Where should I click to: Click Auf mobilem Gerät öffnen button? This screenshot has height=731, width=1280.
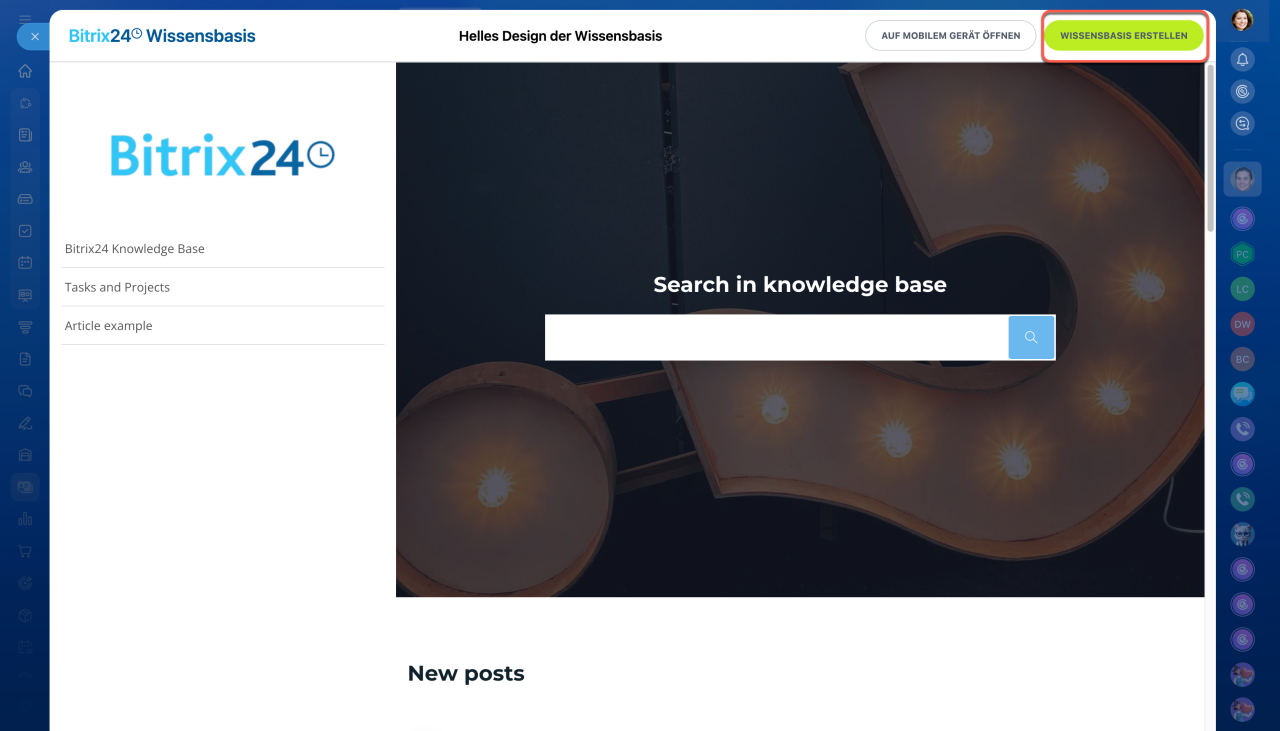[x=951, y=36]
